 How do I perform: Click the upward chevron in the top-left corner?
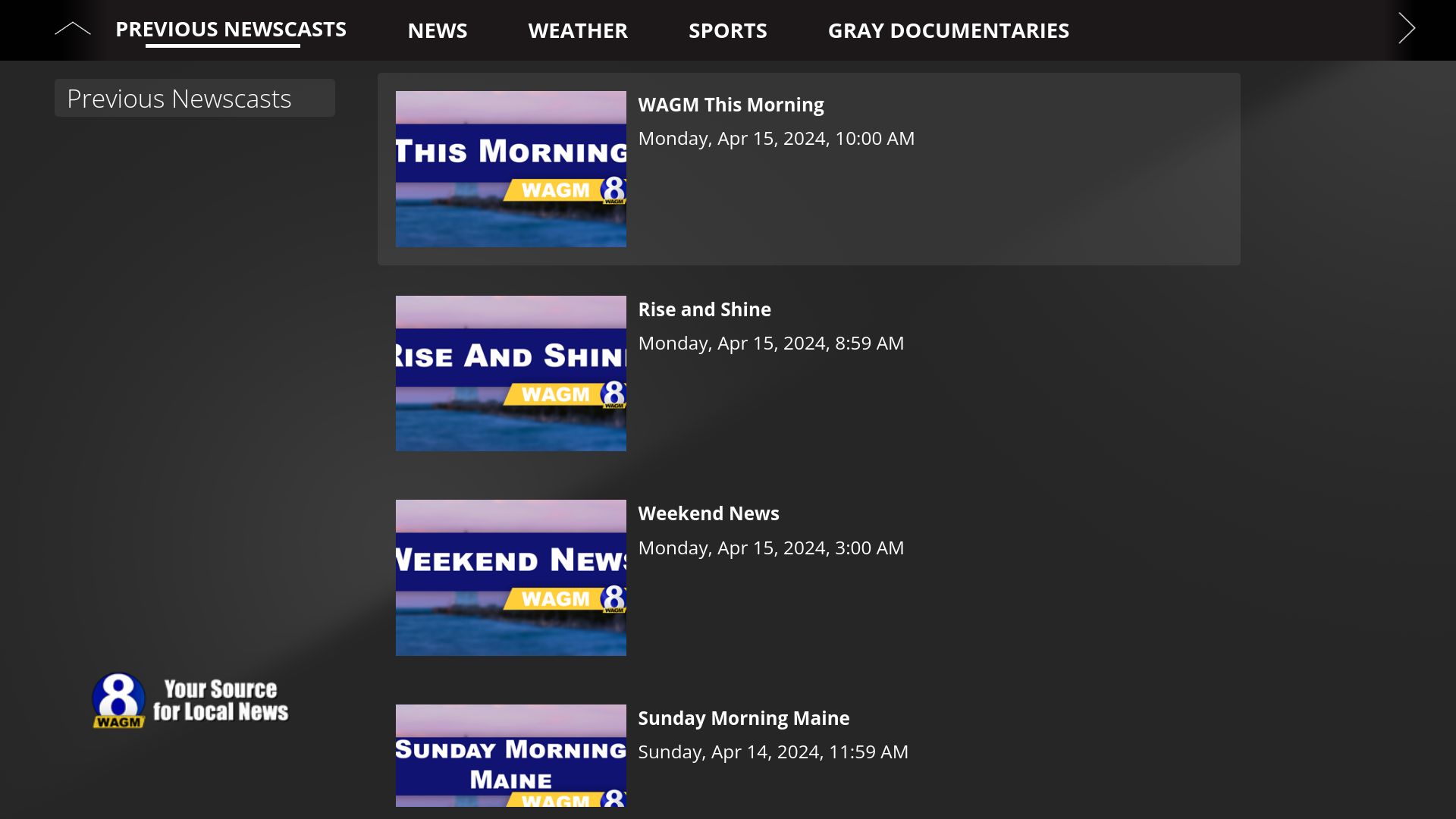[x=73, y=28]
